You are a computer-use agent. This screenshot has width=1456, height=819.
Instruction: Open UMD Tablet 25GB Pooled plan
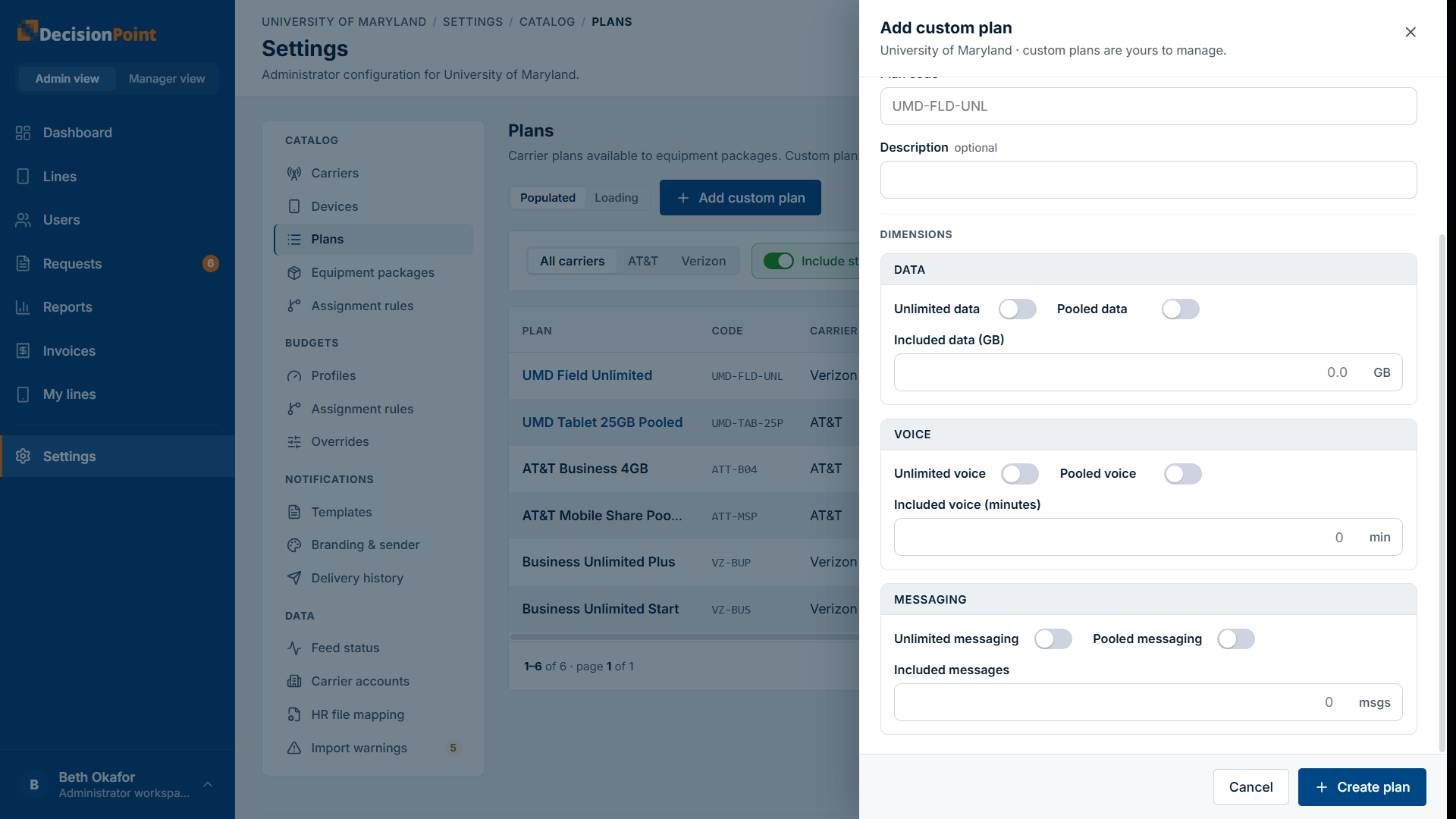tap(602, 422)
